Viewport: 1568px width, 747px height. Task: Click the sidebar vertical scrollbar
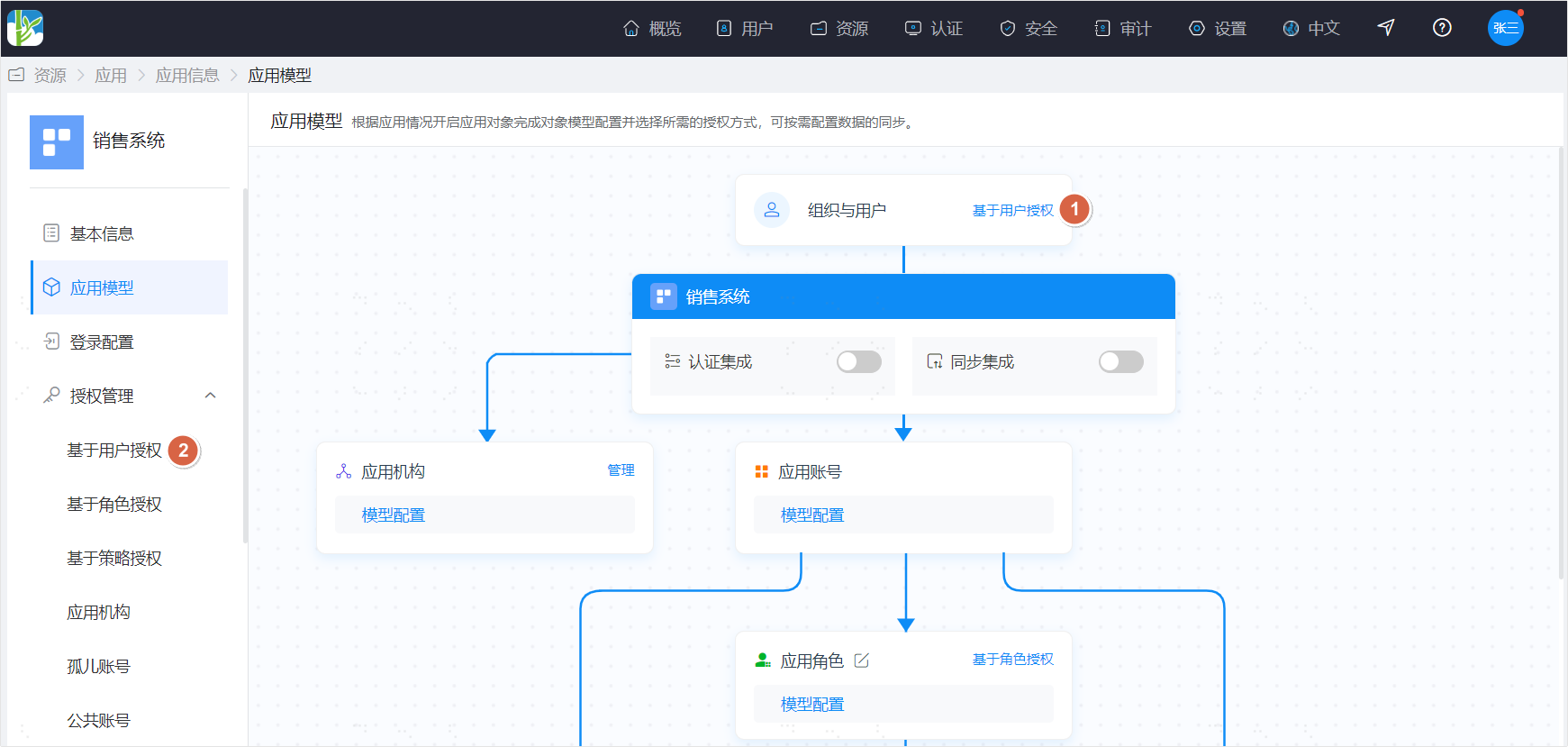[245, 365]
